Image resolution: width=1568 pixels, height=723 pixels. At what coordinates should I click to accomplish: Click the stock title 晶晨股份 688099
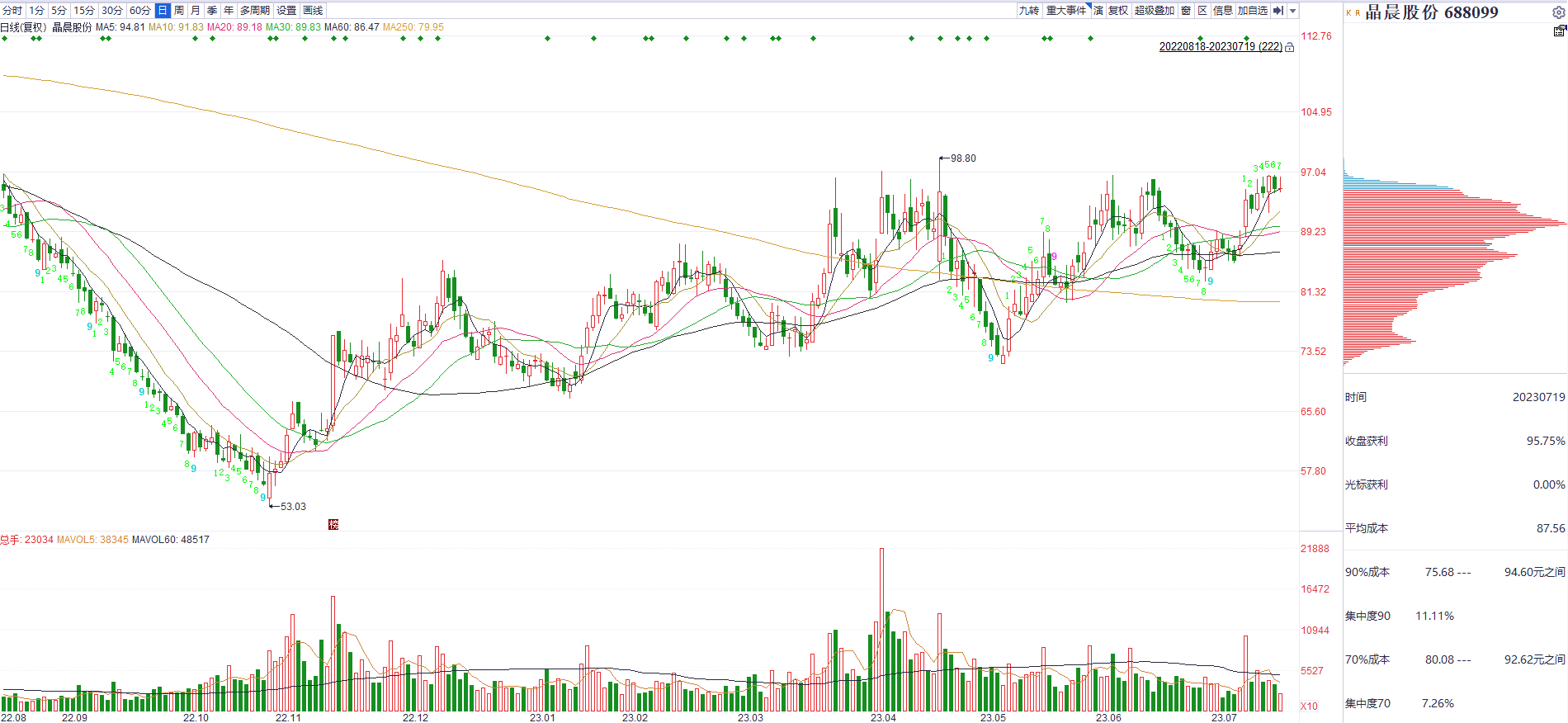pos(1432,12)
